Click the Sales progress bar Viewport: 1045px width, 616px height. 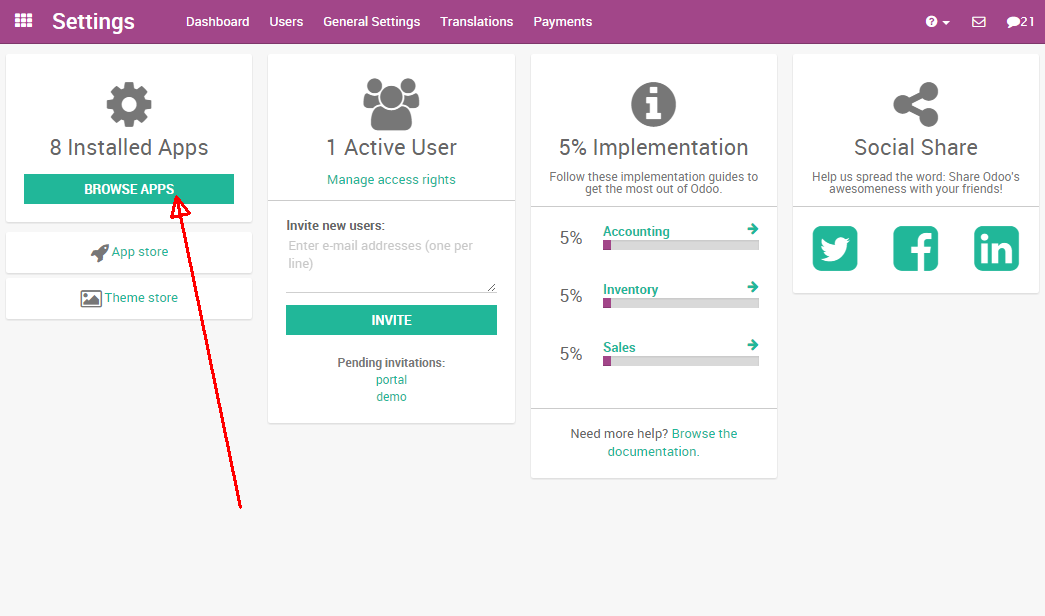tap(680, 361)
